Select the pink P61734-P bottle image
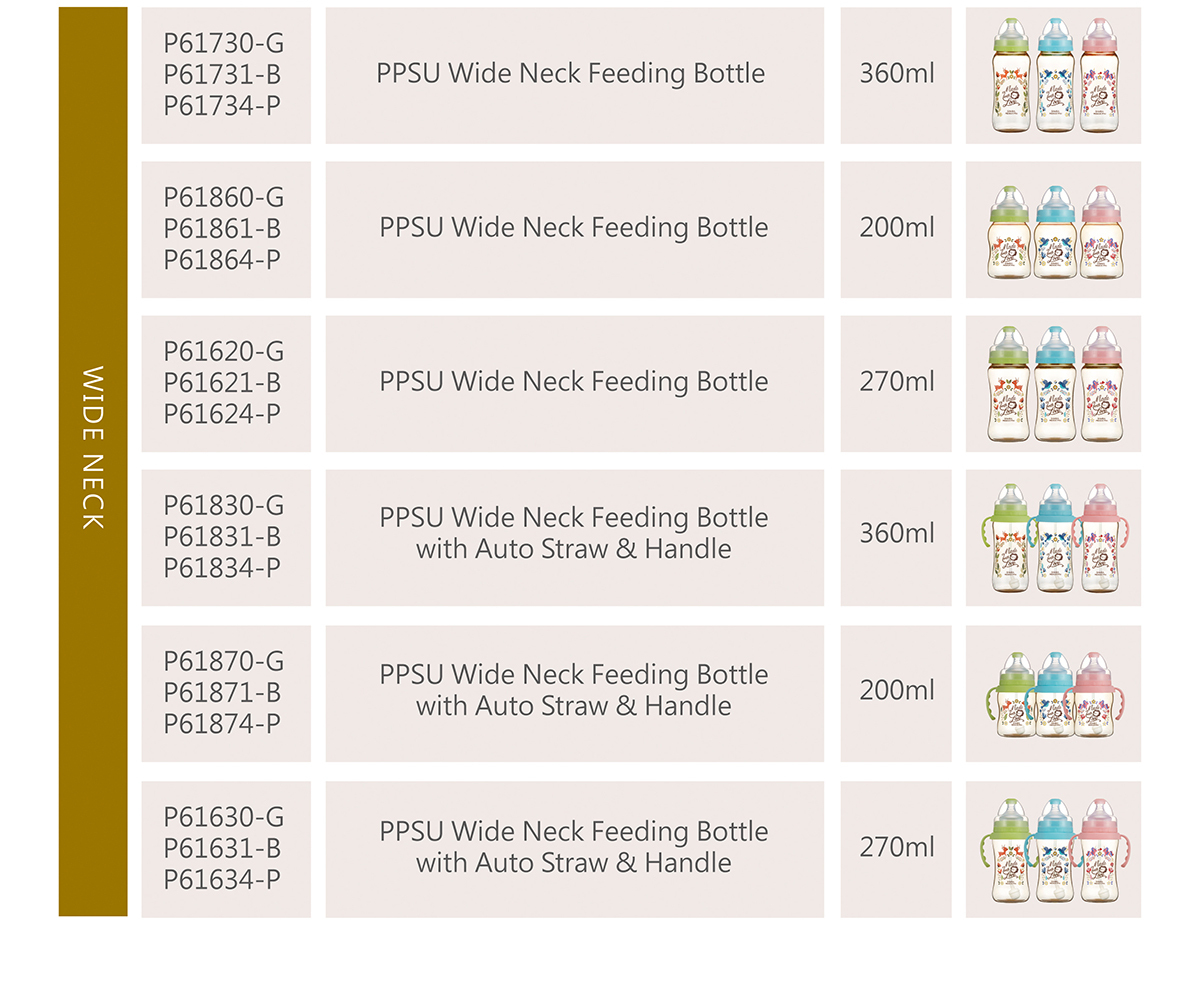 point(1098,76)
